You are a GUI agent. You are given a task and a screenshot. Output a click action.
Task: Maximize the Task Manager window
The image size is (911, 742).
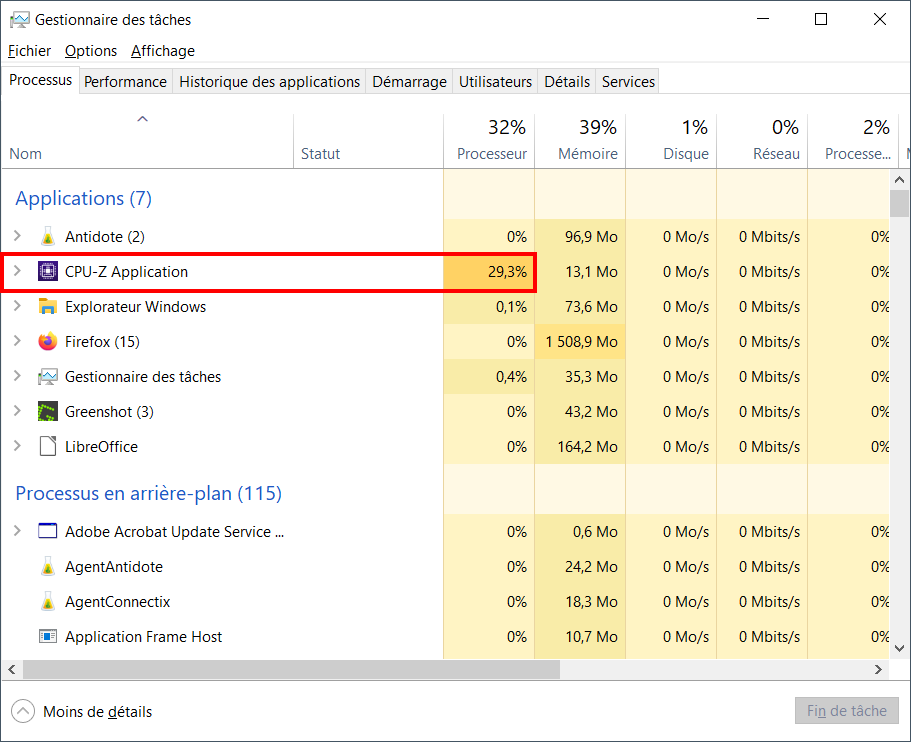pos(821,19)
